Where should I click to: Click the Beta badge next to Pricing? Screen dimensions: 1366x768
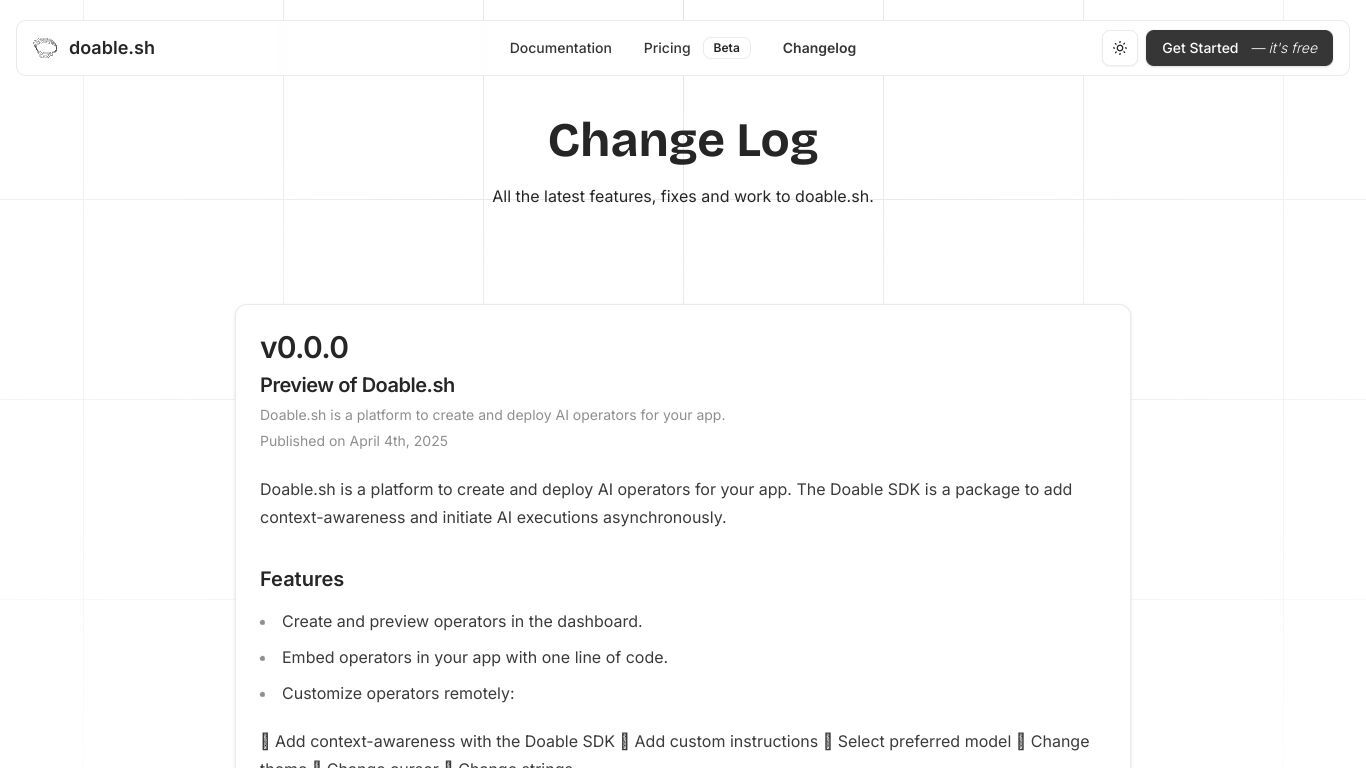click(x=727, y=48)
